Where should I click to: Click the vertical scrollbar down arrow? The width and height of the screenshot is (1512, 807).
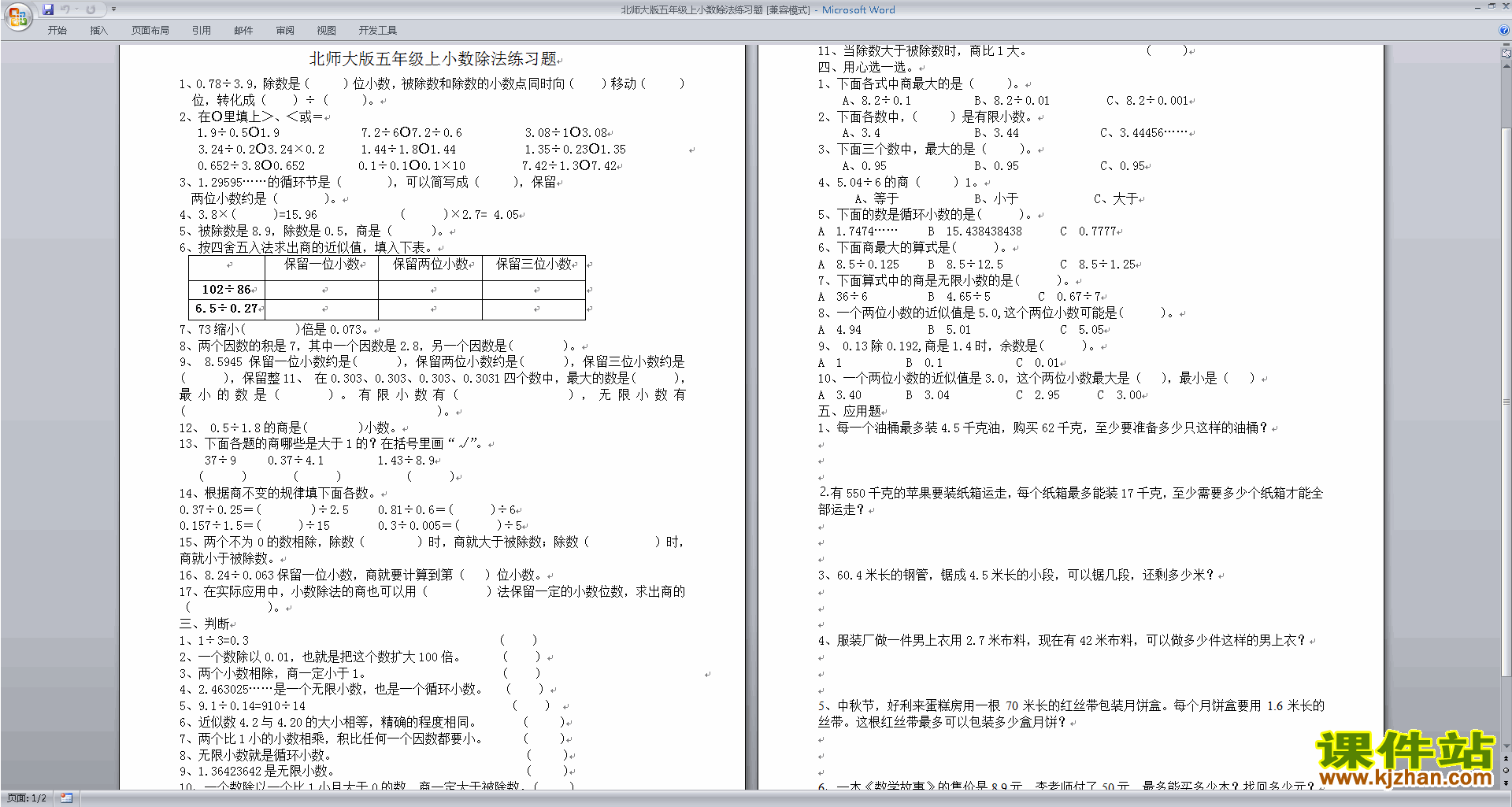pos(1506,746)
